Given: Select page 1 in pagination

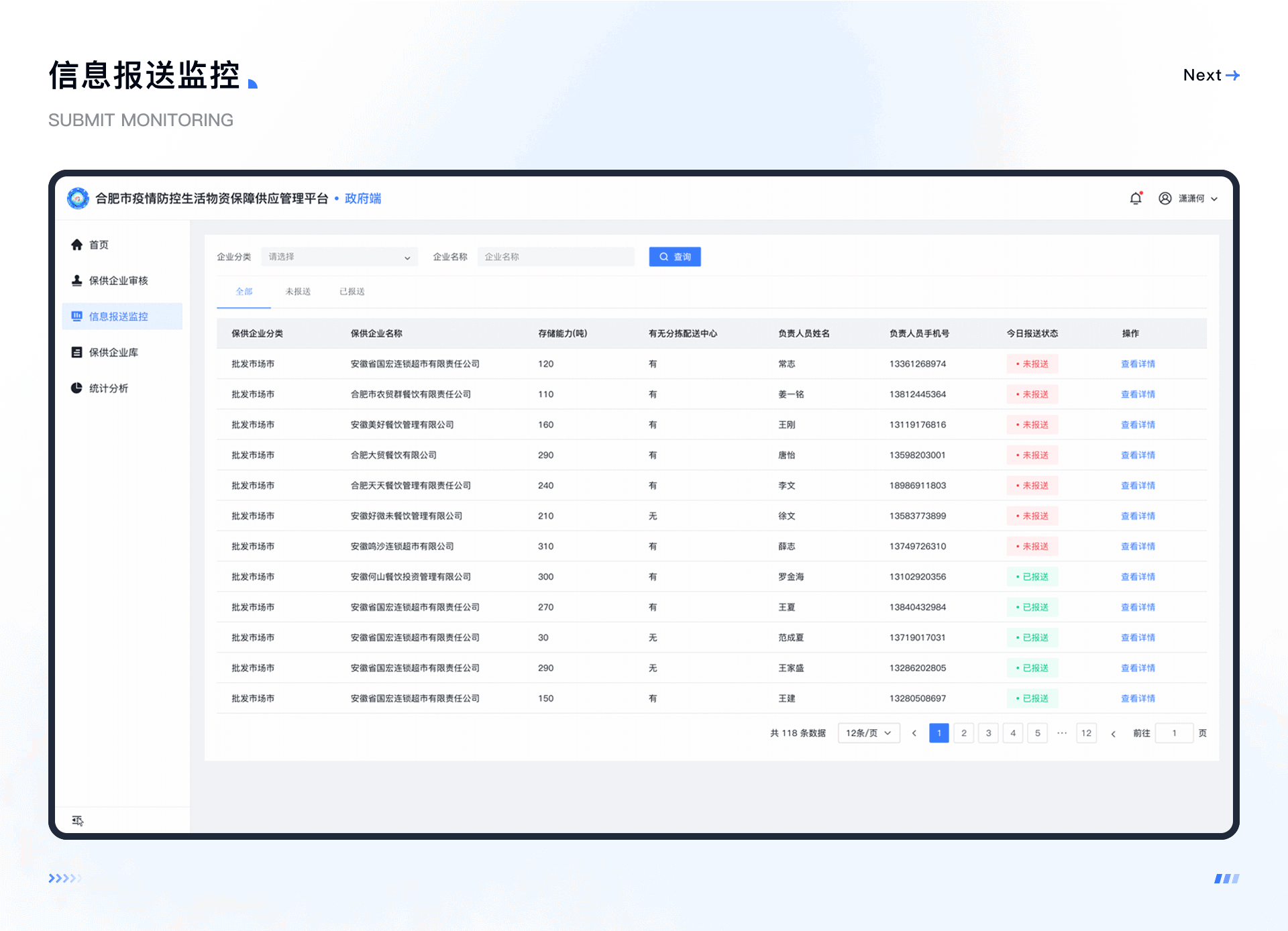Looking at the screenshot, I should click(939, 733).
